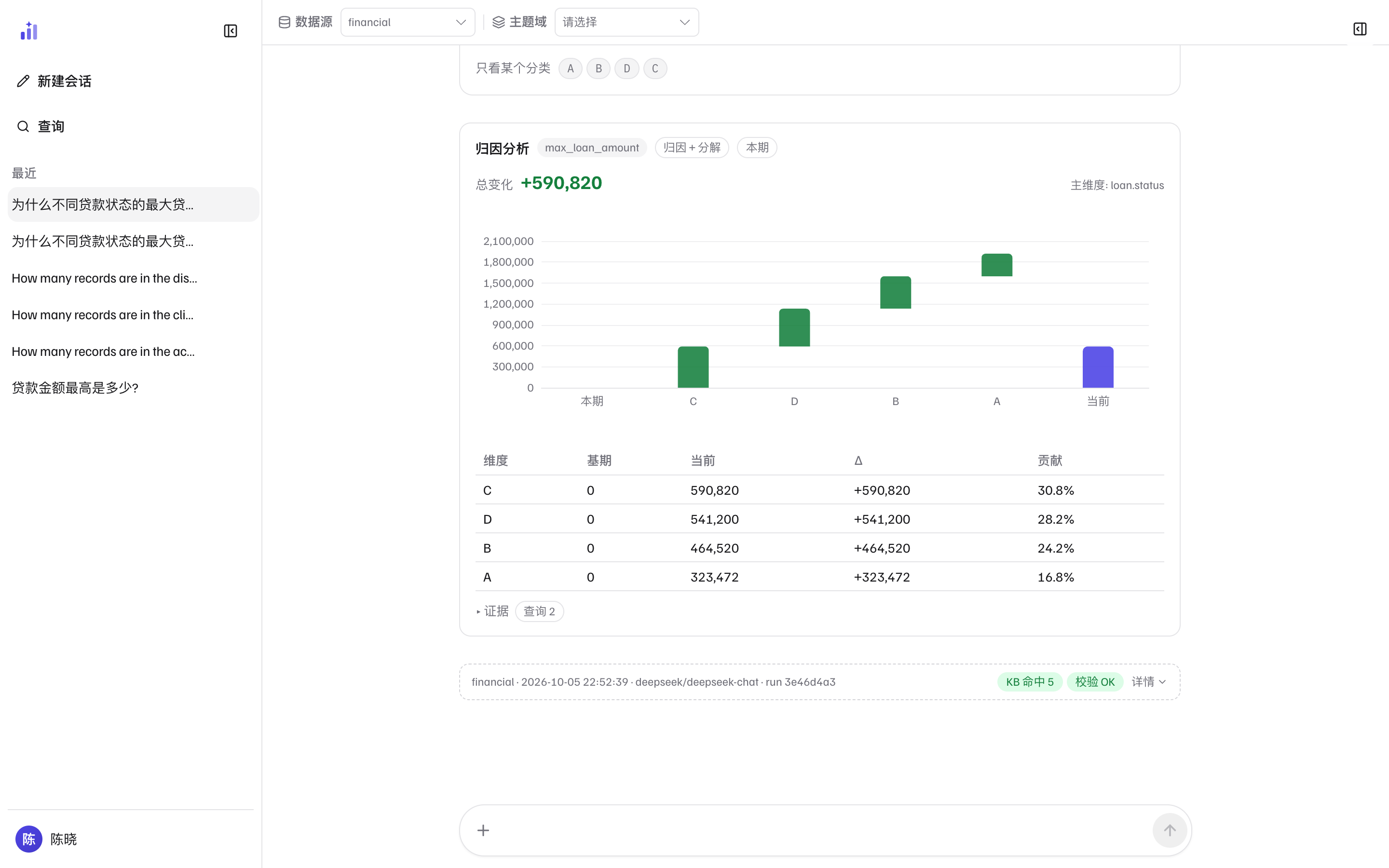Click the 陈 user avatar
The height and width of the screenshot is (868, 1389).
[29, 839]
